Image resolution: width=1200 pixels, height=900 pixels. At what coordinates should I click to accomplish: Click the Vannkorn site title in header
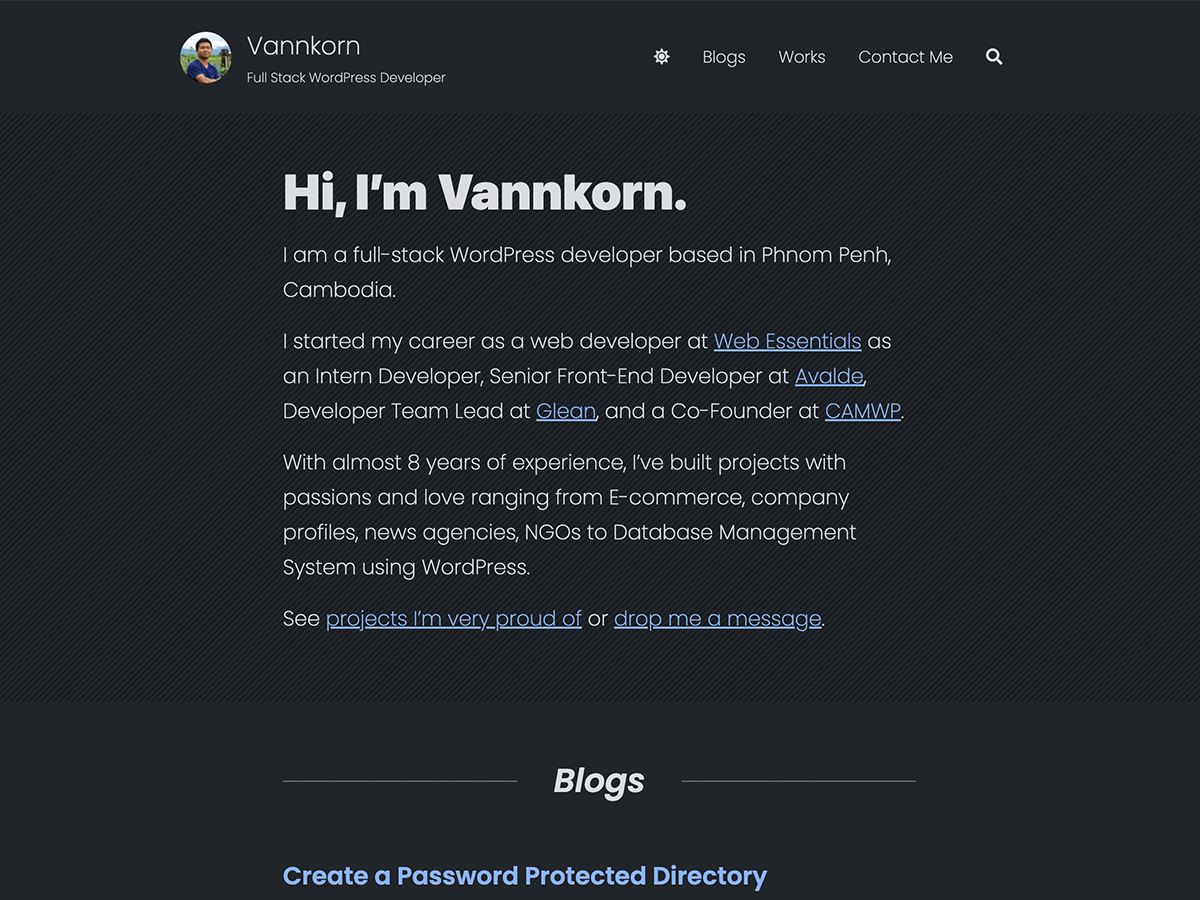303,46
